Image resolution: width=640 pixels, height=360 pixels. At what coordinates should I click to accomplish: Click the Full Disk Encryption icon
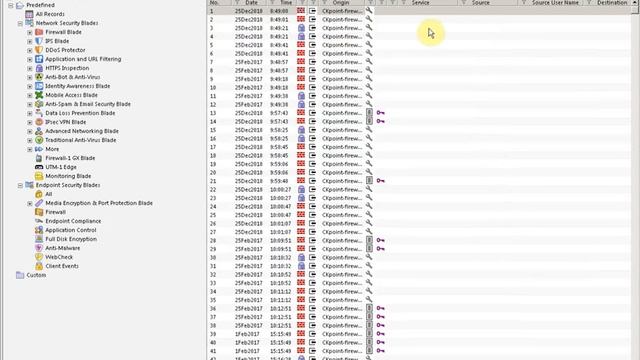[39, 239]
